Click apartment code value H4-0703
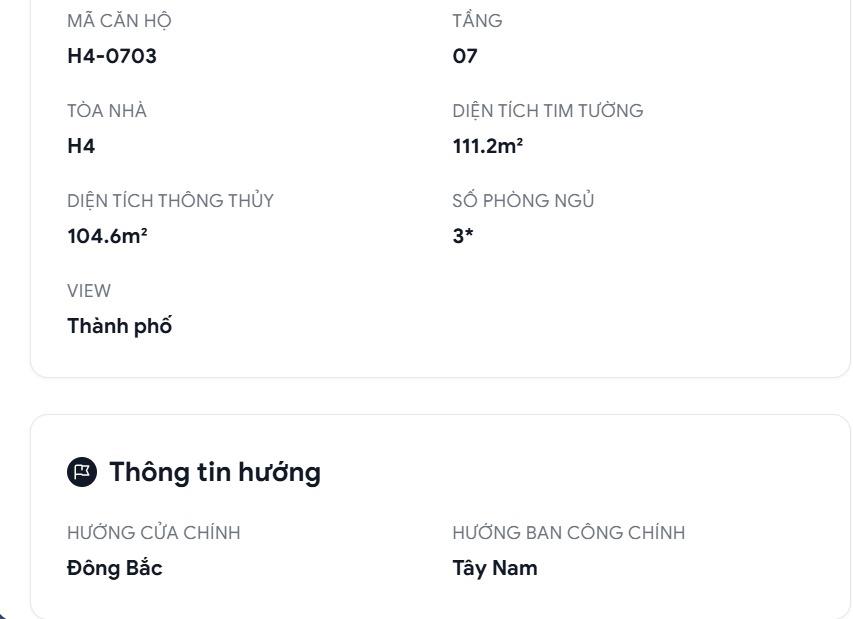Viewport: 853px width, 619px height. 112,56
